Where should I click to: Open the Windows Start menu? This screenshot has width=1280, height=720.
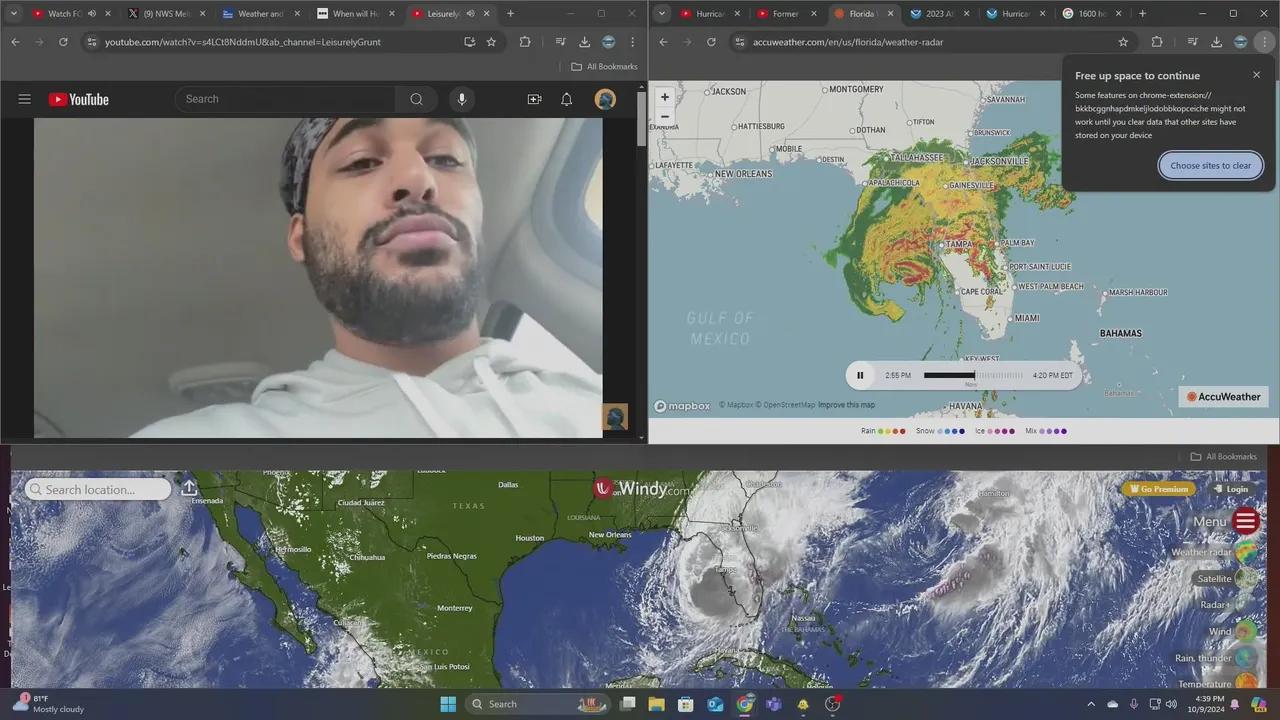[448, 704]
